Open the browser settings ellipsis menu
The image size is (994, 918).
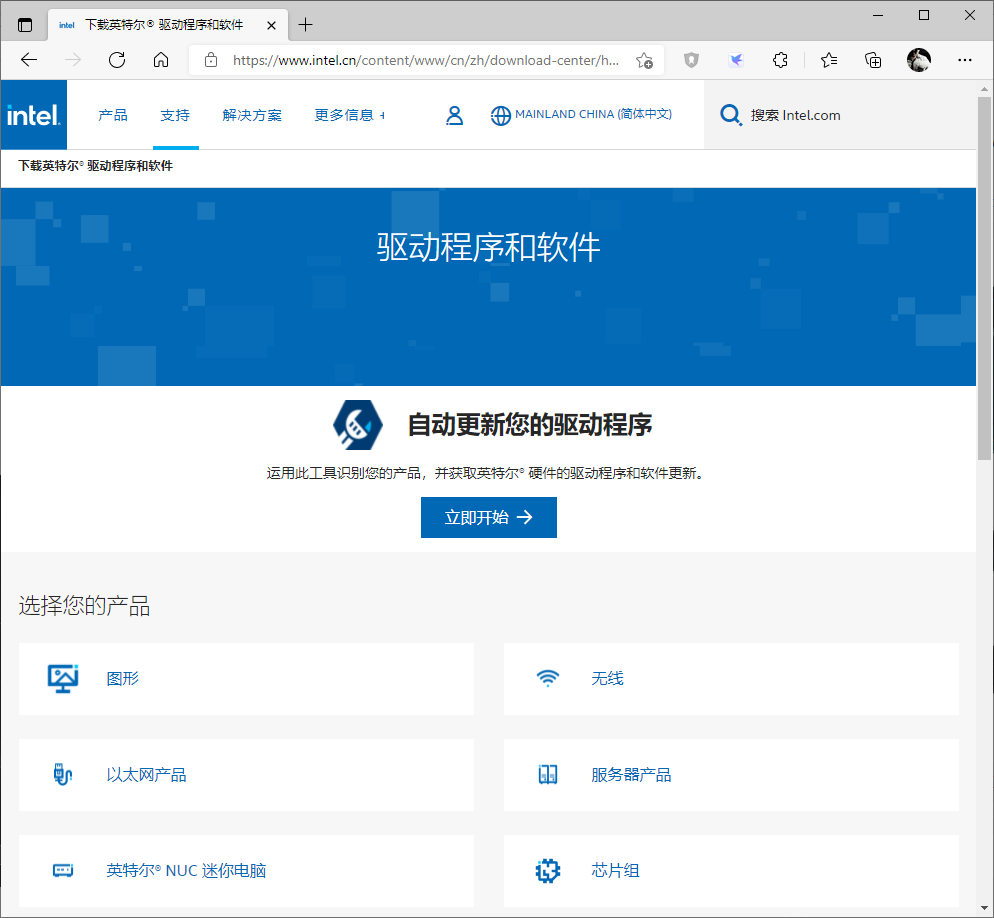tap(965, 60)
